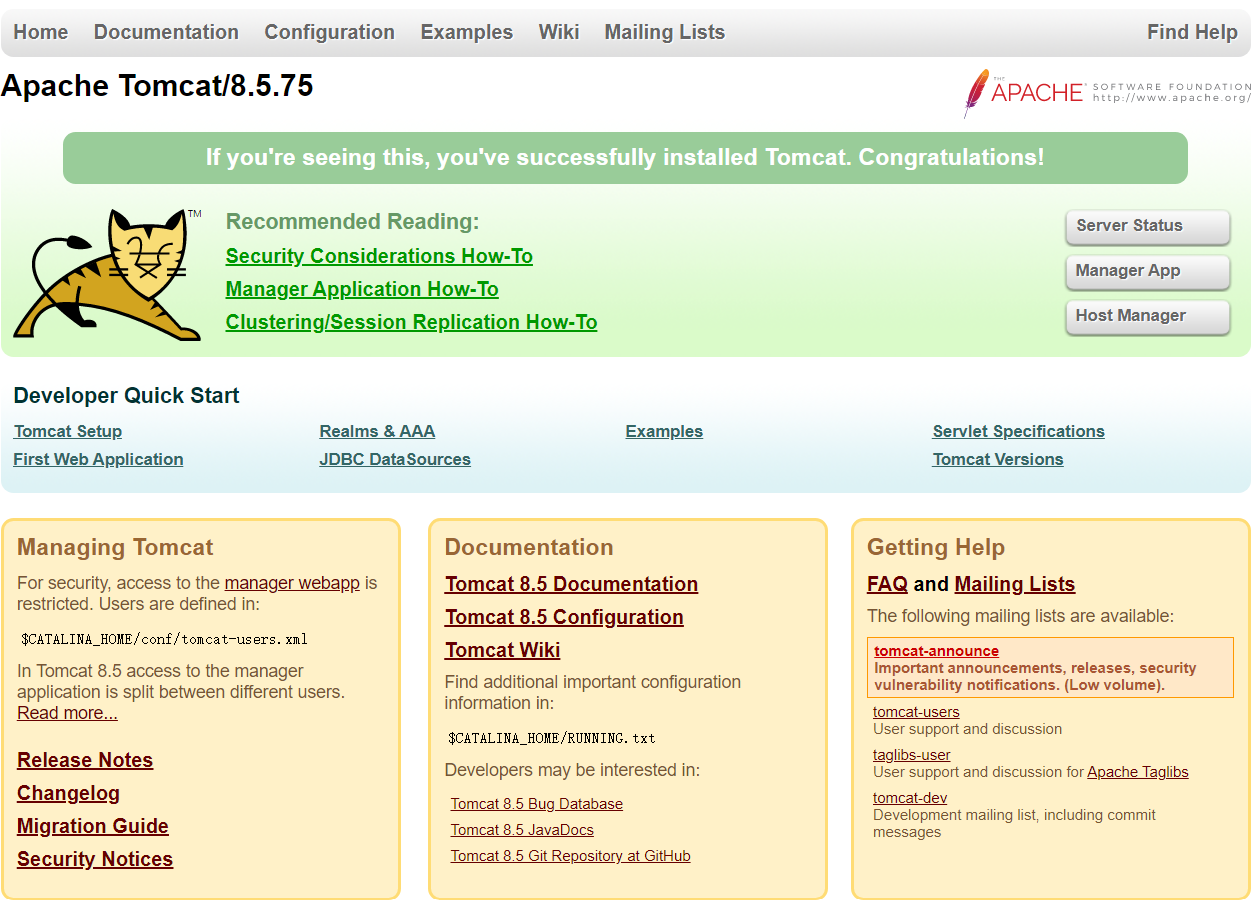Click the Apache Tomcat/8.5.75 heading
The height and width of the screenshot is (902, 1253).
(157, 86)
